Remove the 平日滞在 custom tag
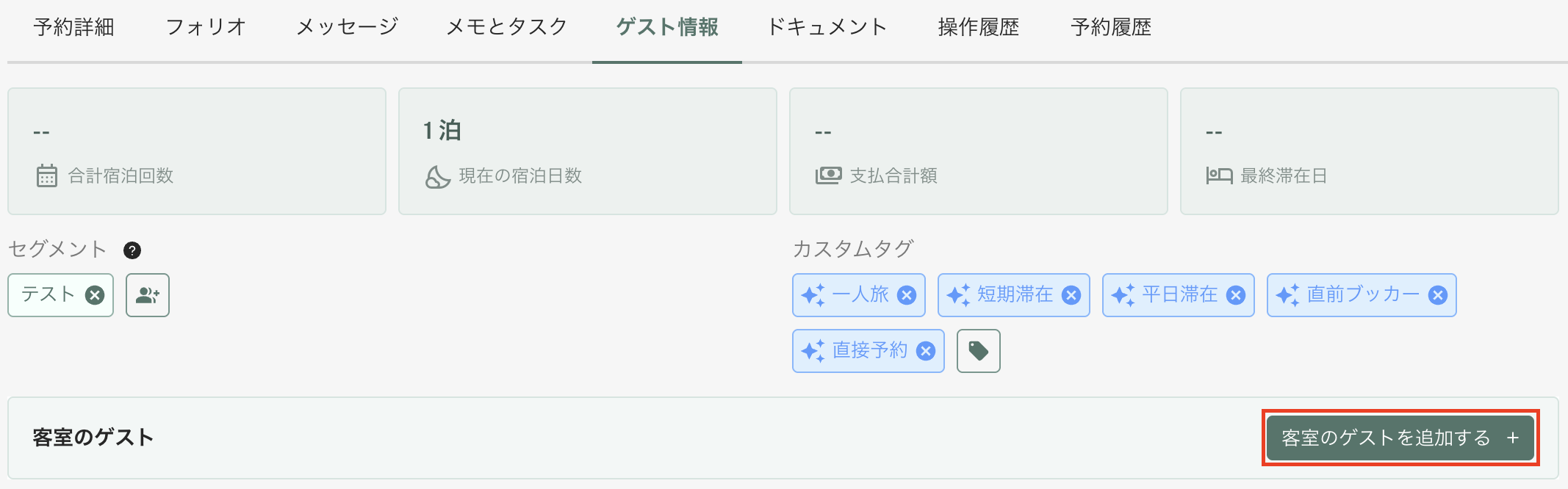 (x=1237, y=295)
